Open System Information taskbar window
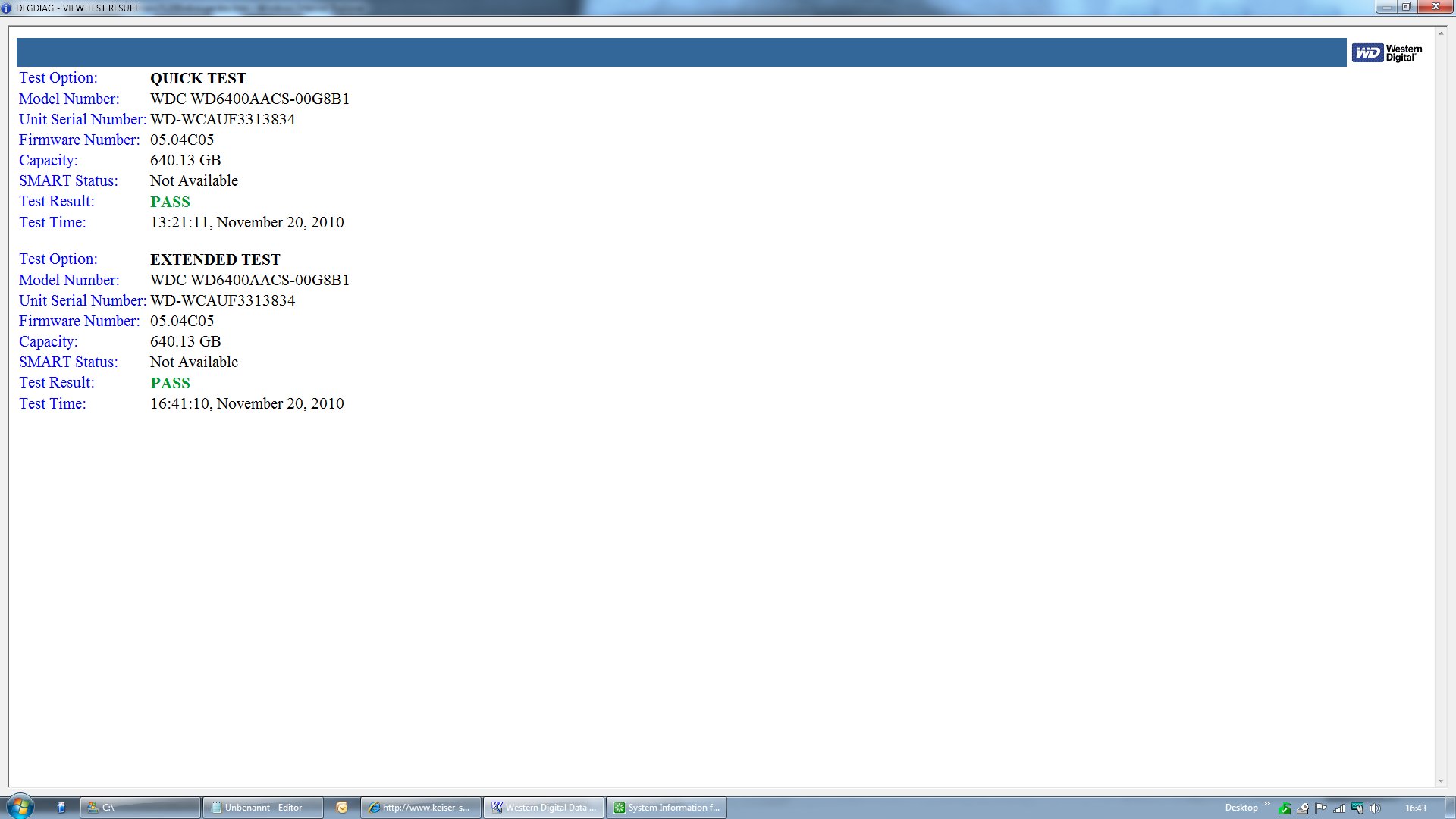This screenshot has width=1456, height=819. pyautogui.click(x=667, y=808)
